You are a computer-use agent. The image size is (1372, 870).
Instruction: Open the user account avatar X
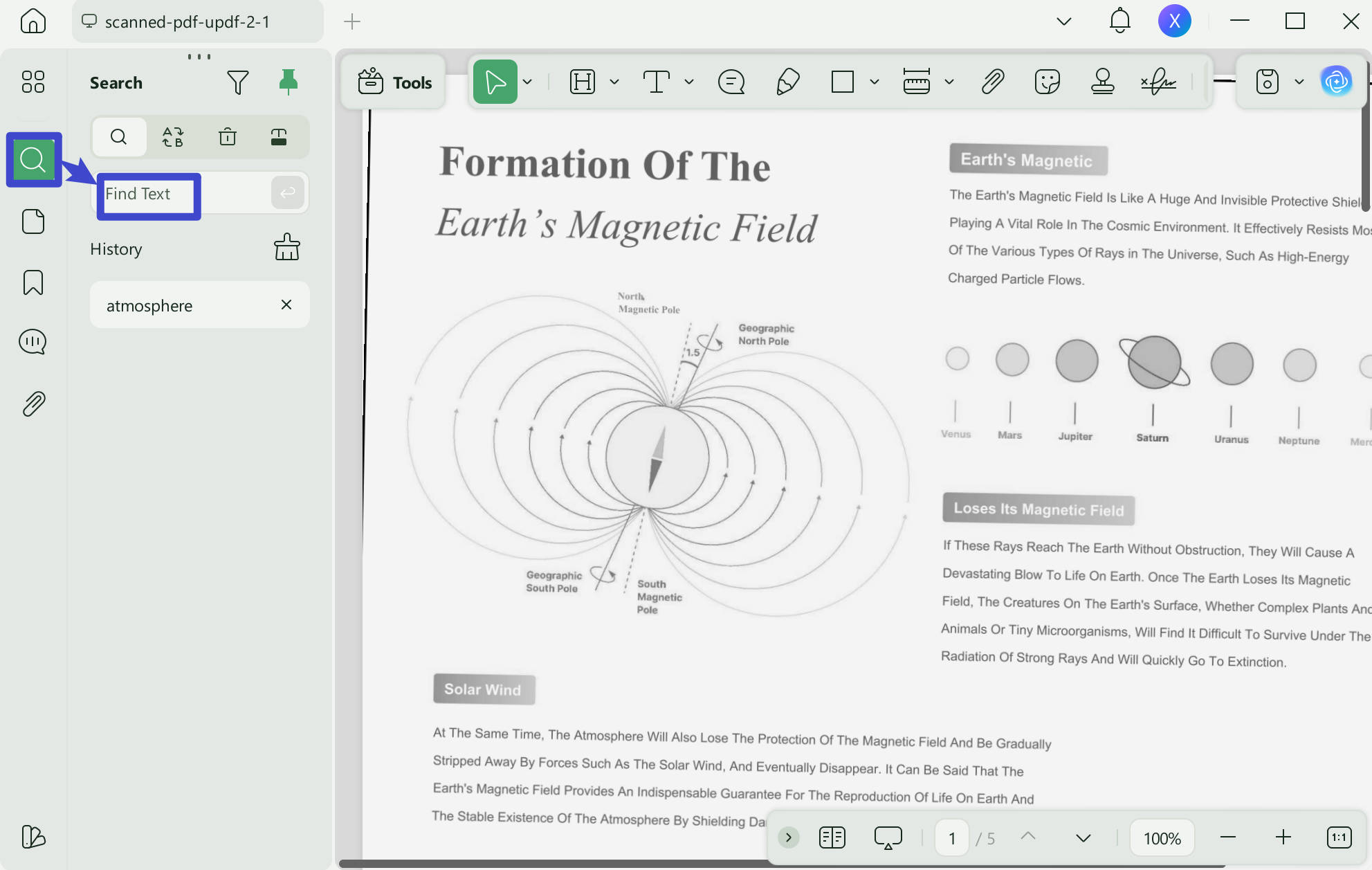tap(1174, 21)
